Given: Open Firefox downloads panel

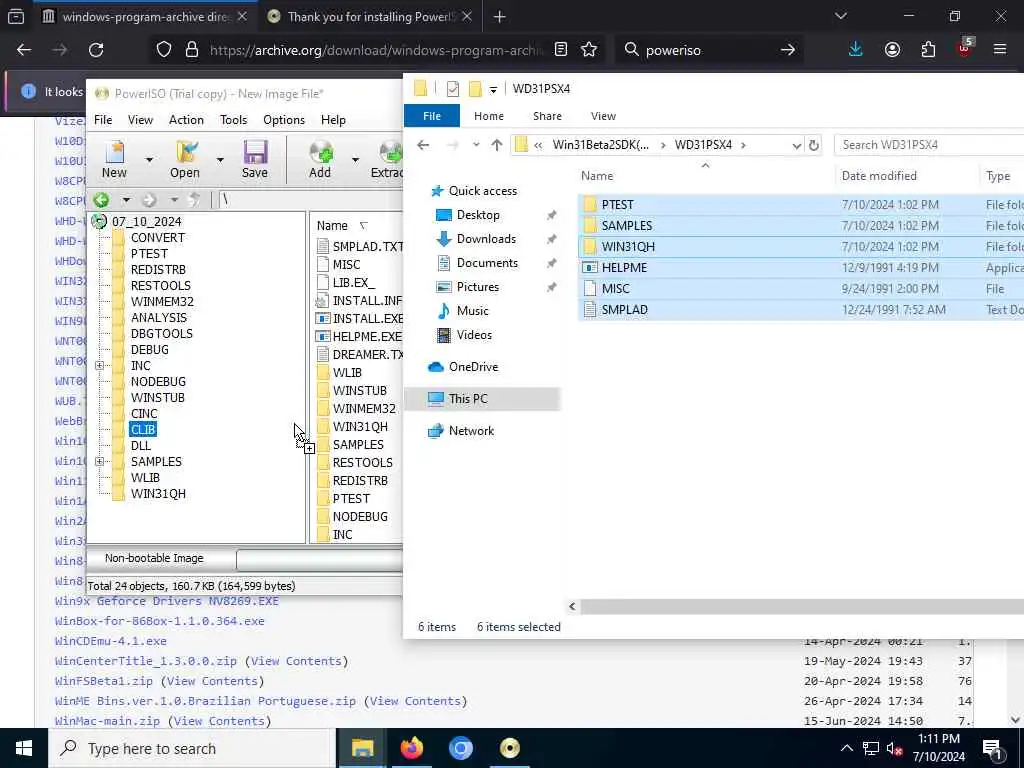Looking at the screenshot, I should click(856, 50).
